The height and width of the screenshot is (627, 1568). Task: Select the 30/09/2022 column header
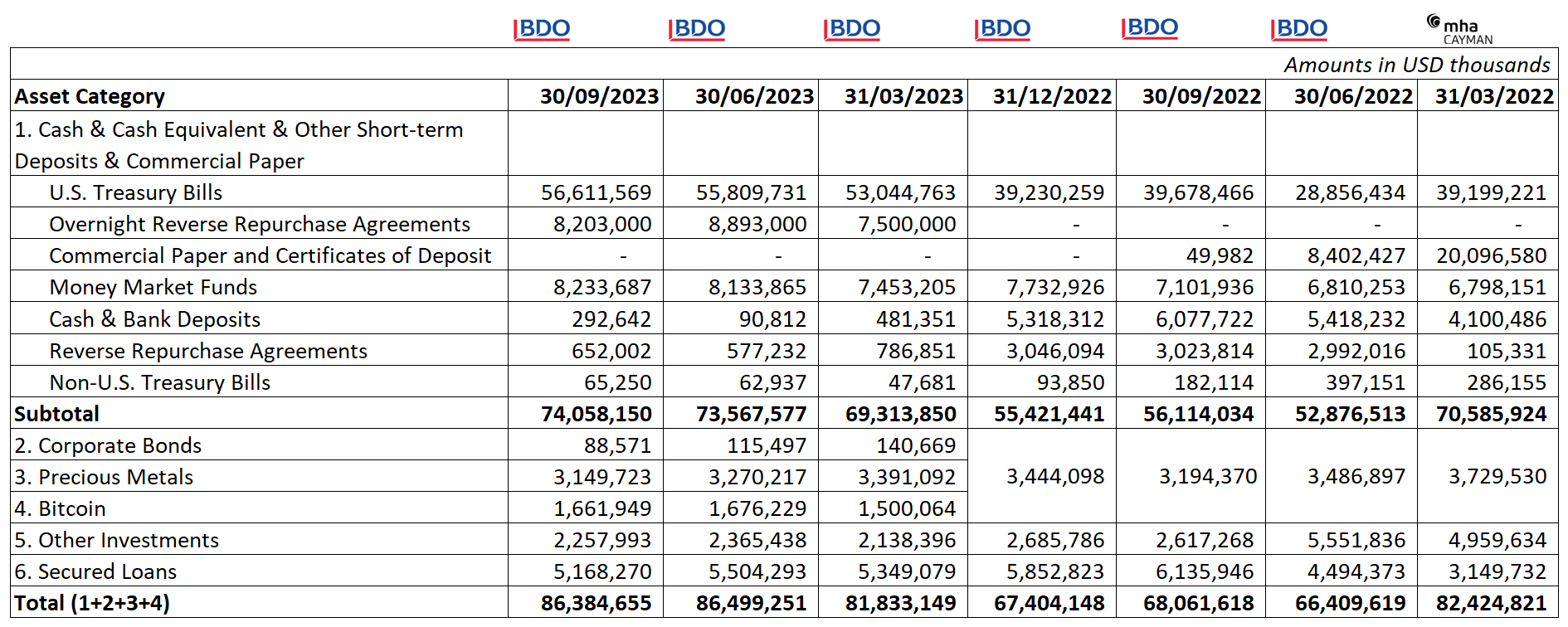(x=1191, y=95)
